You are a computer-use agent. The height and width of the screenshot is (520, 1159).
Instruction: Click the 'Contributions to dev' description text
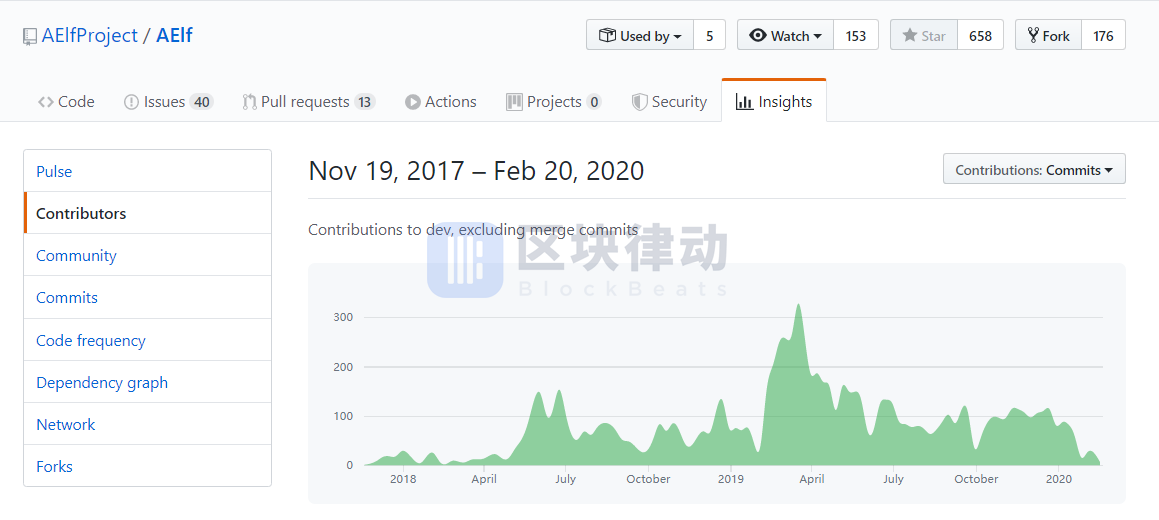click(473, 230)
